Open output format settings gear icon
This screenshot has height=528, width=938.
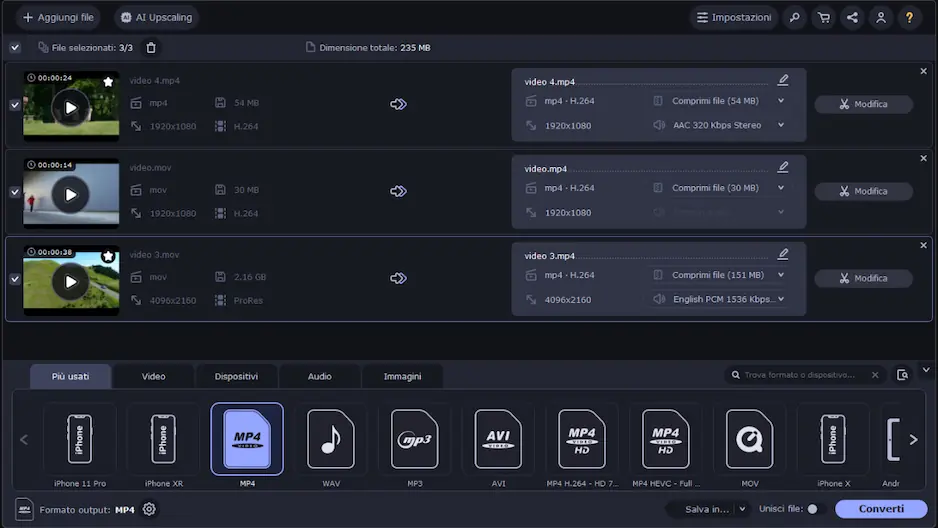click(149, 509)
